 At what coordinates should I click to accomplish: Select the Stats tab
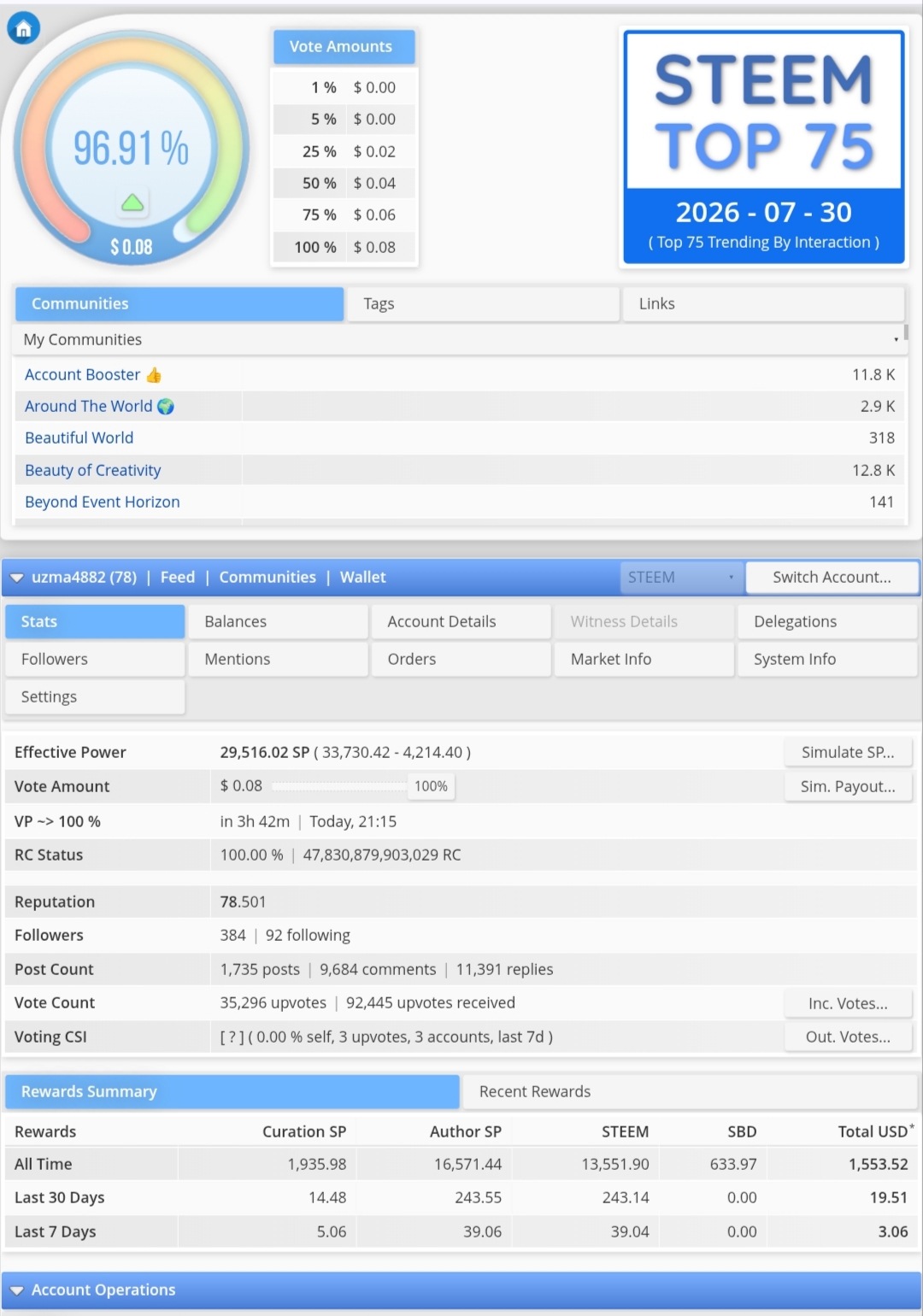tap(95, 622)
